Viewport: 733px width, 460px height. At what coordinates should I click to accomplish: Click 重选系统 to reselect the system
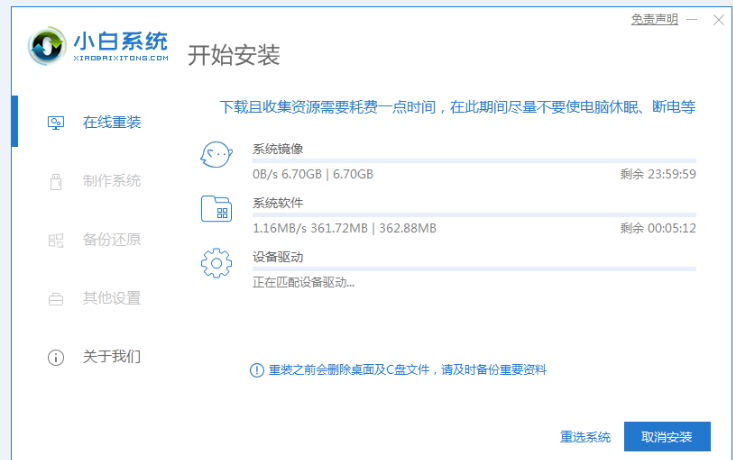(x=585, y=437)
